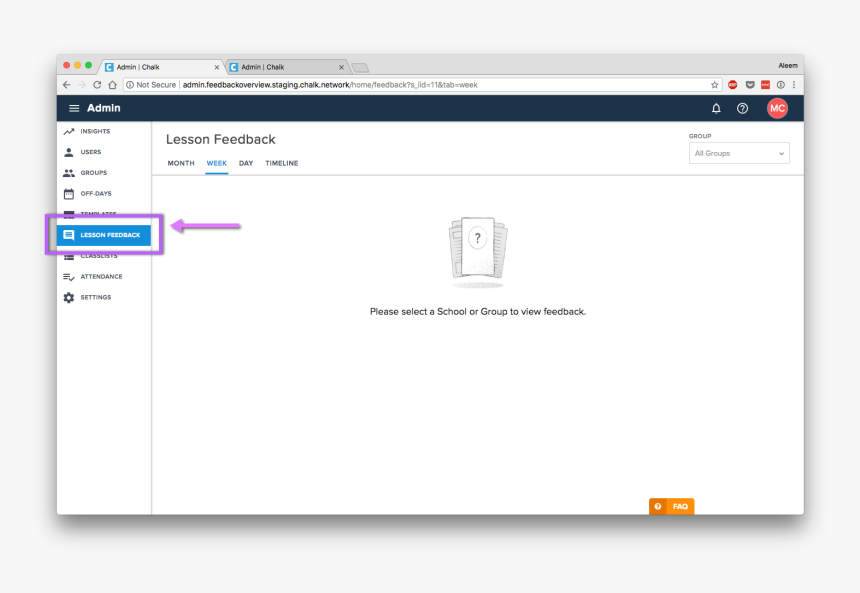Click the orange FAQ button
This screenshot has height=593, width=860.
click(671, 507)
